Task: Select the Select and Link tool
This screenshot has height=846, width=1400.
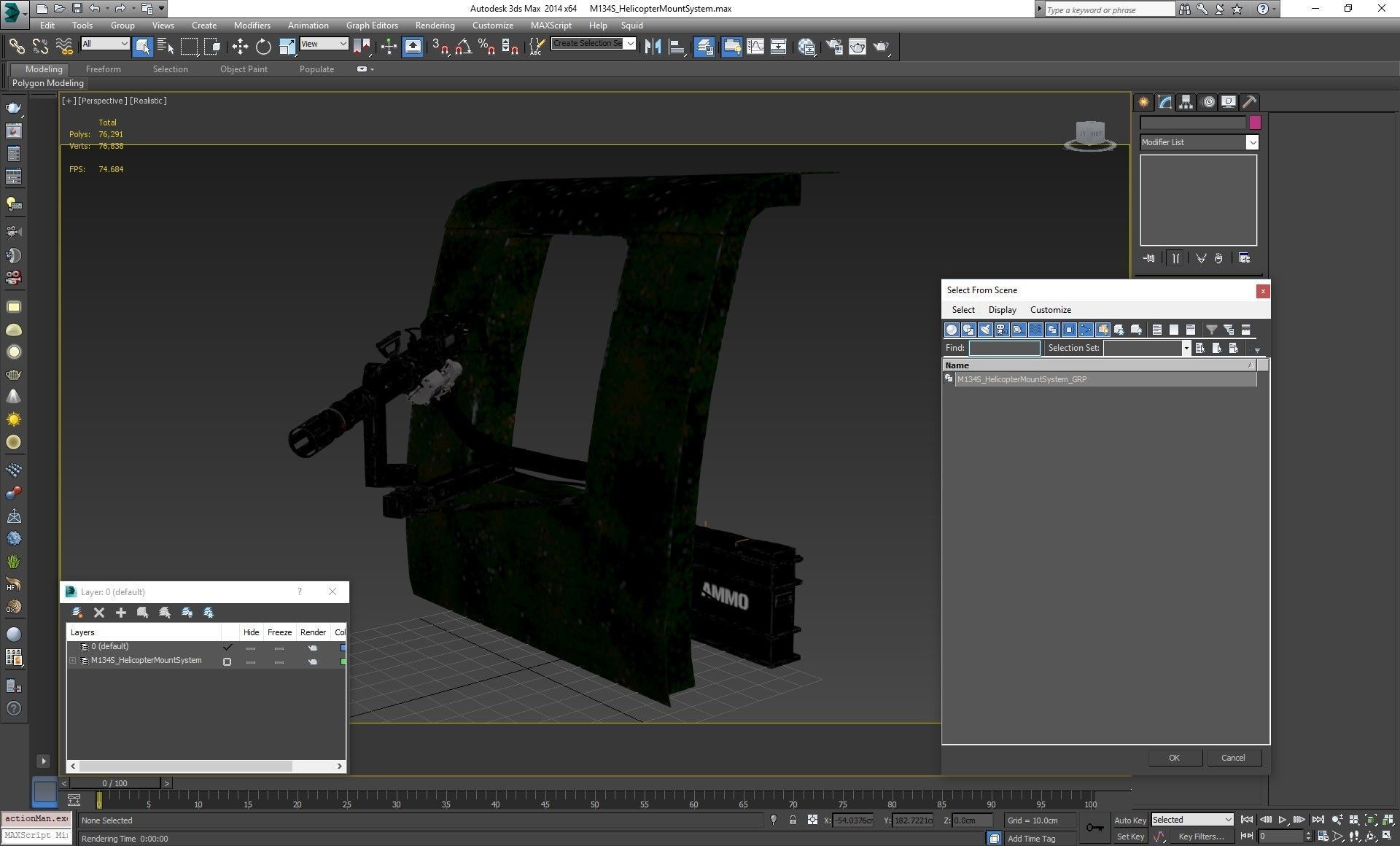Action: (x=16, y=47)
